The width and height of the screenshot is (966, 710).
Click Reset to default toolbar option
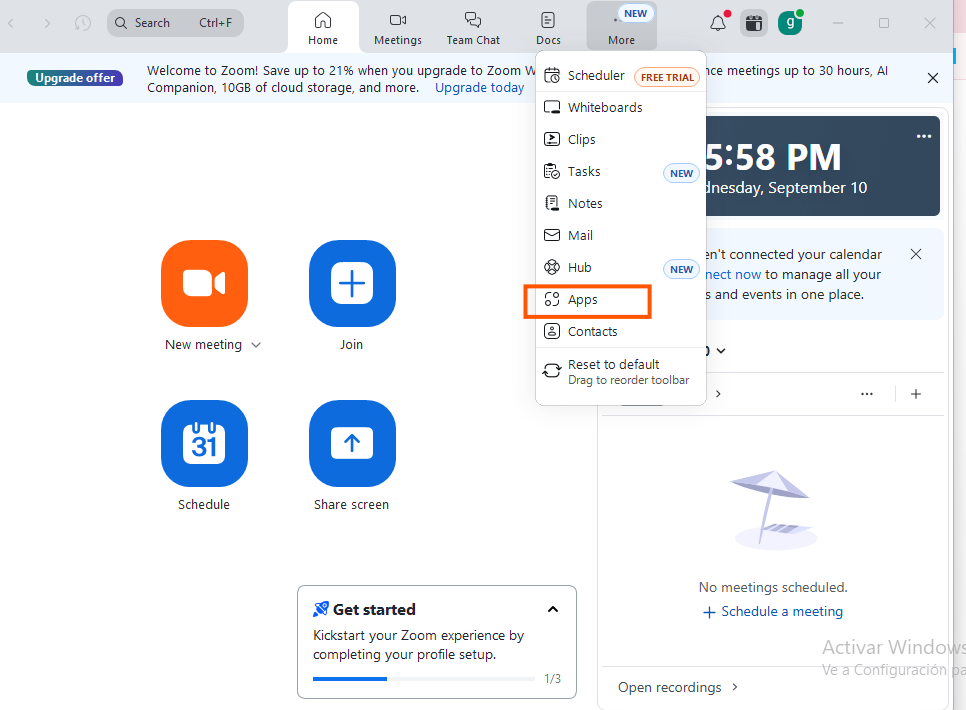(x=621, y=372)
